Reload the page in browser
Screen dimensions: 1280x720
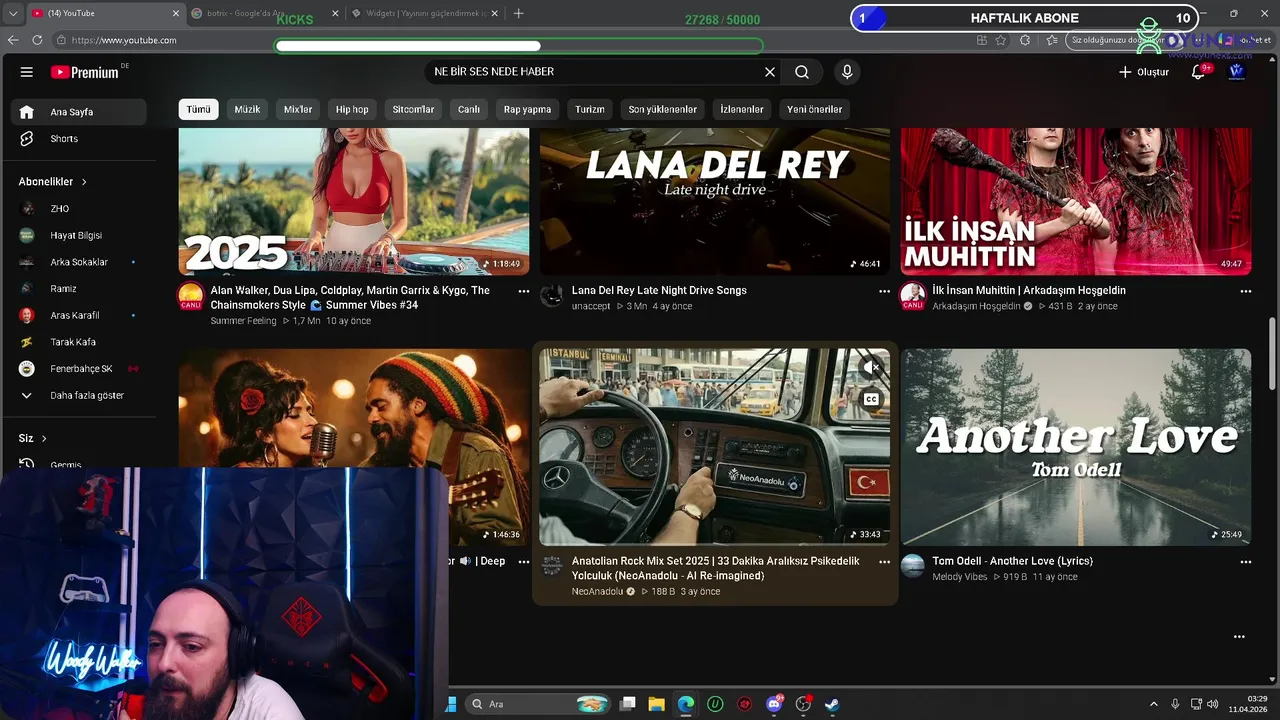click(x=37, y=40)
